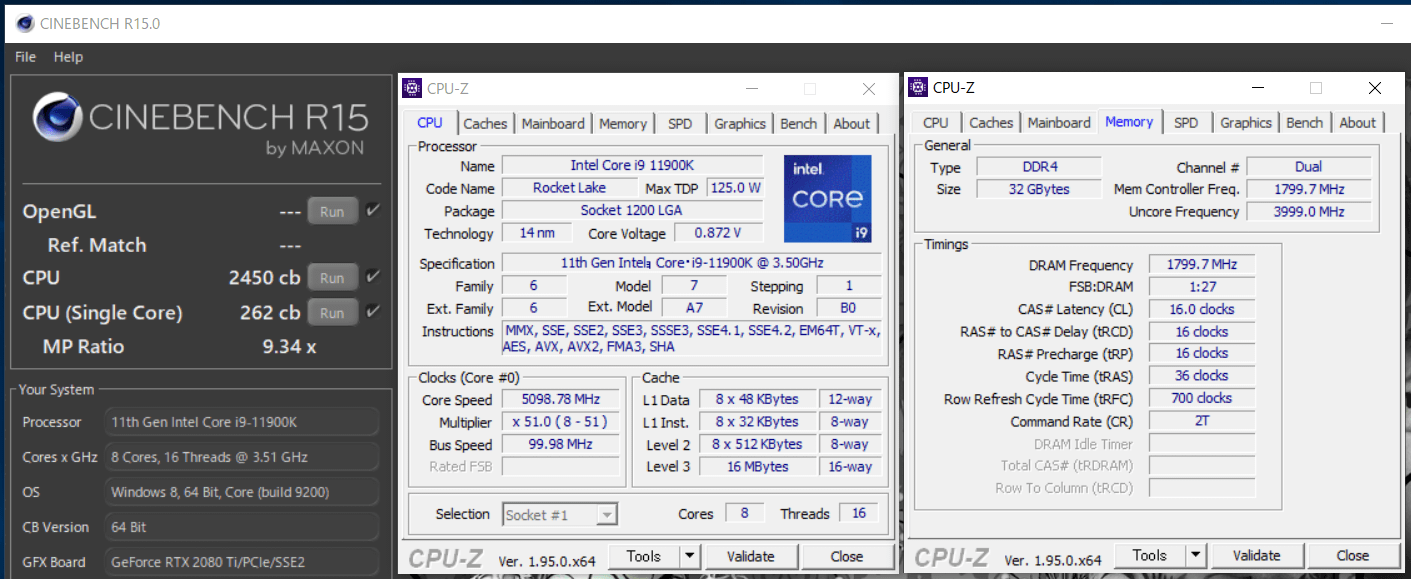Click the DRAM Frequency value 1799.7 MHz
This screenshot has width=1411, height=579.
1201,265
